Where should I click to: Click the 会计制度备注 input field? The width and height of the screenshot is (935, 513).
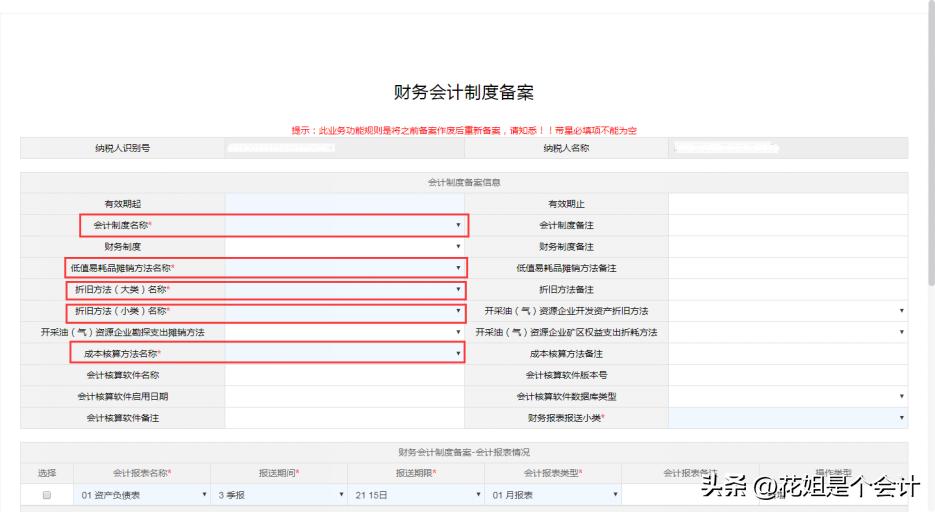[x=788, y=225]
